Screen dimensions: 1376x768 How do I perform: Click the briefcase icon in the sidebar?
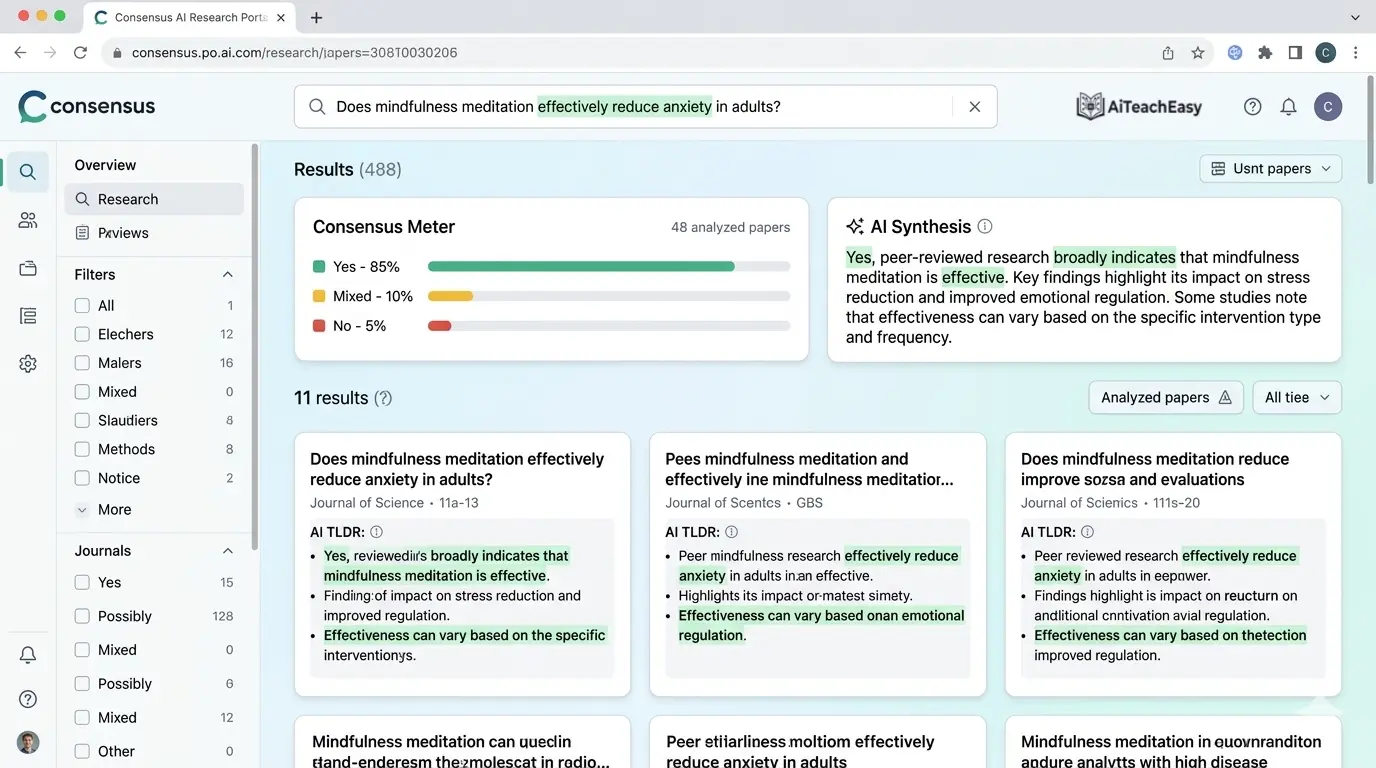pyautogui.click(x=27, y=267)
